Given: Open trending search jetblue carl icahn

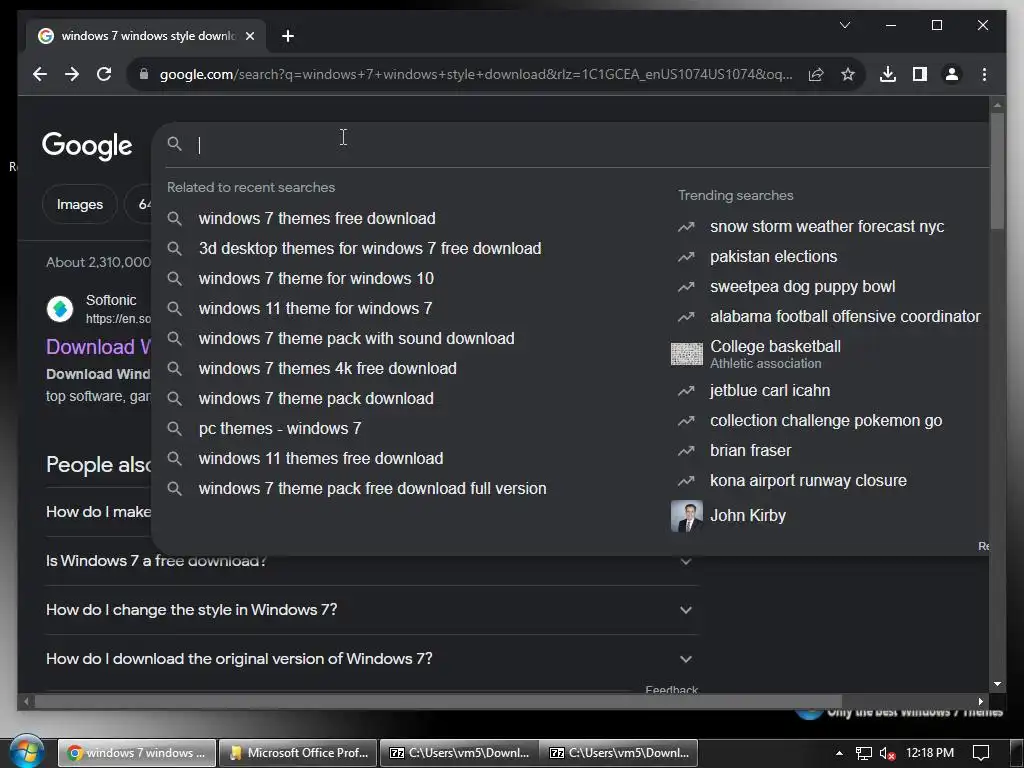Looking at the screenshot, I should (770, 391).
